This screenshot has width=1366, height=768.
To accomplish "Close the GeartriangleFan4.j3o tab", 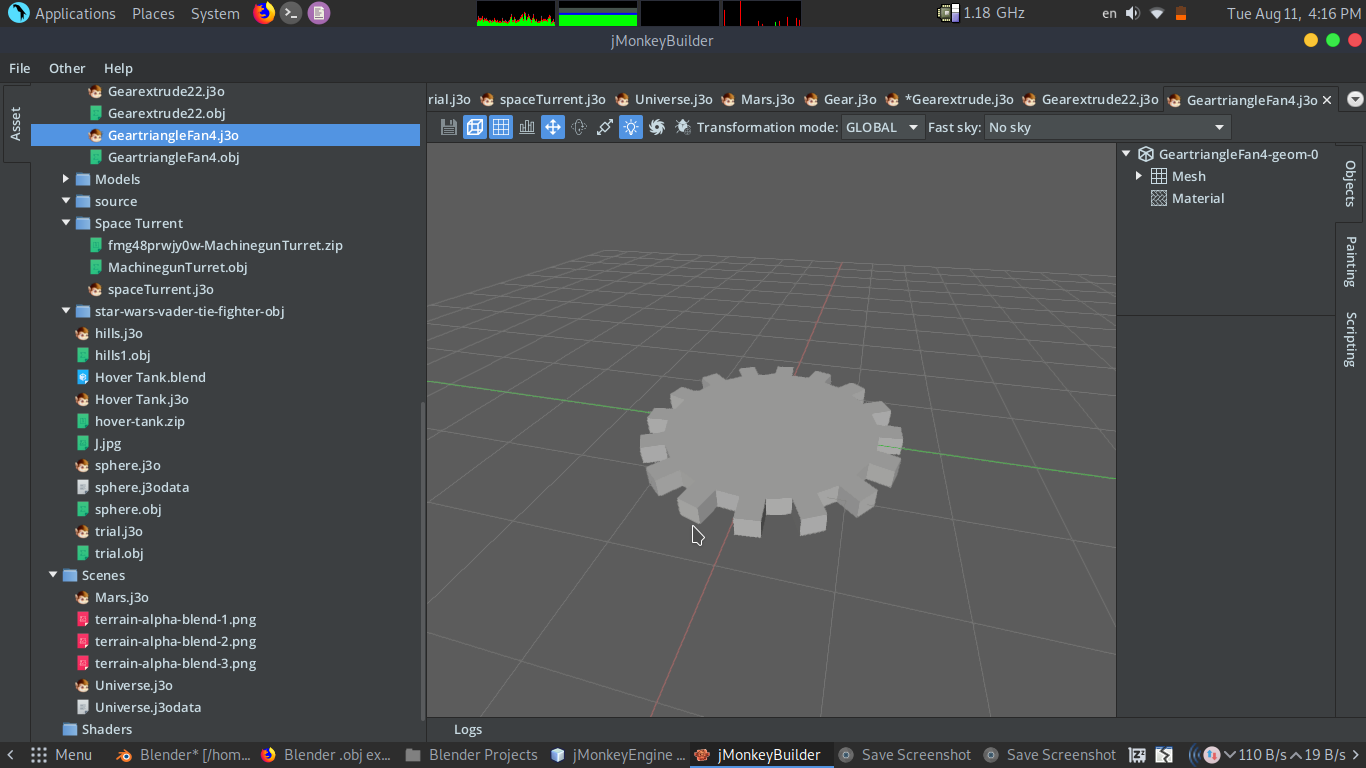I will click(1327, 100).
